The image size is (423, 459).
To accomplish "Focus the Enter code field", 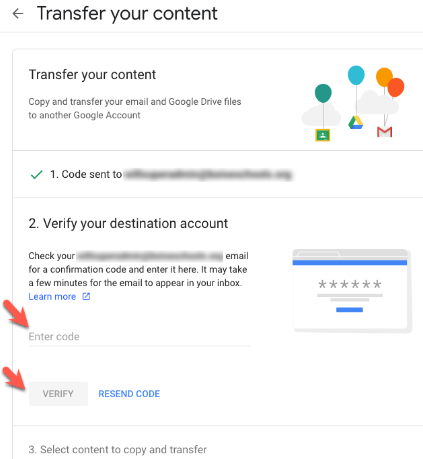I will pyautogui.click(x=140, y=337).
